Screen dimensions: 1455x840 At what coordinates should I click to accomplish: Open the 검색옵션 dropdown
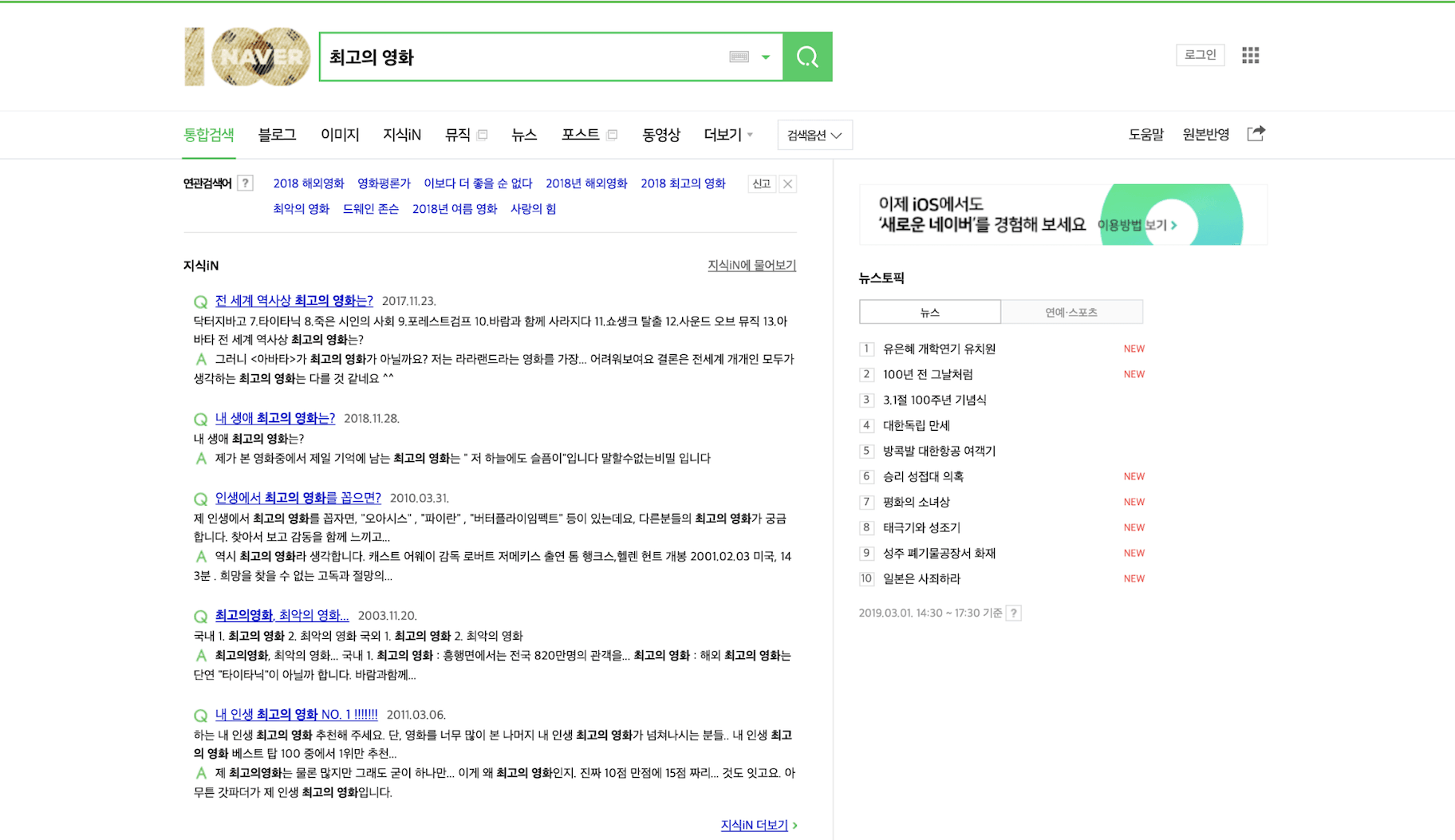814,135
